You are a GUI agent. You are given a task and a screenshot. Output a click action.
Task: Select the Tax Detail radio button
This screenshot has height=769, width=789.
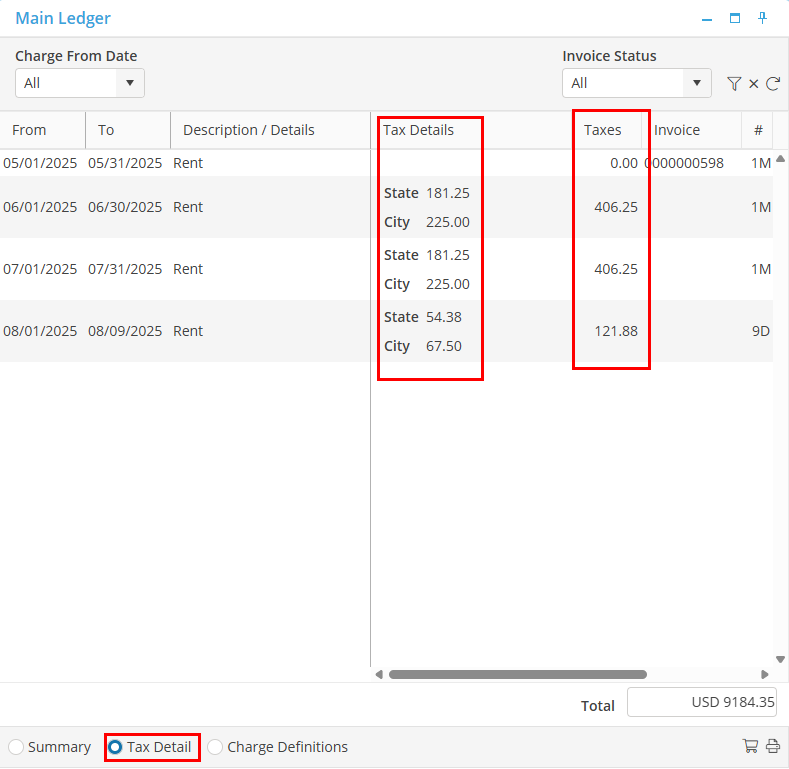116,747
